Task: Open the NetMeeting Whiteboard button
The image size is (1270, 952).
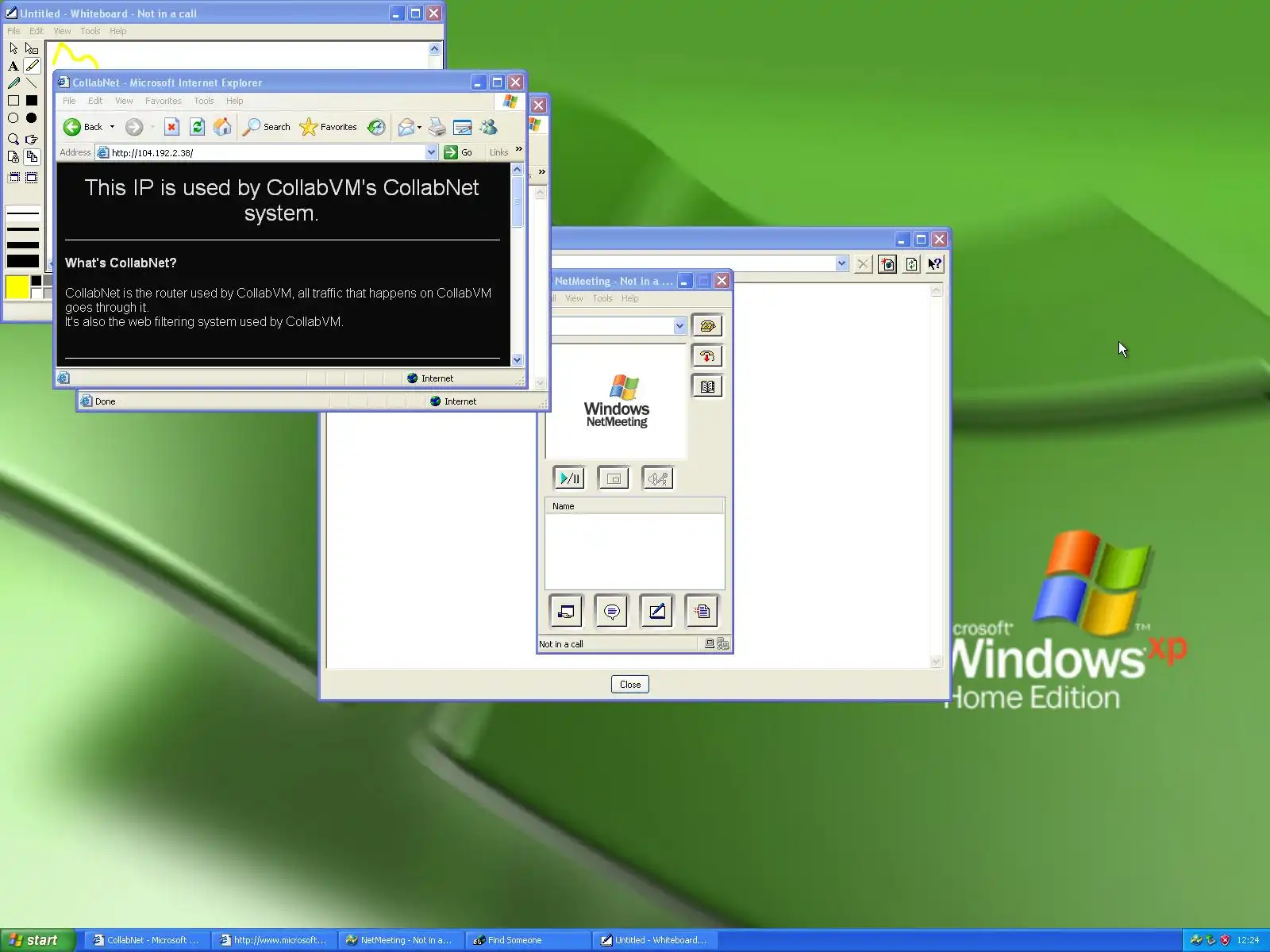Action: tap(656, 612)
